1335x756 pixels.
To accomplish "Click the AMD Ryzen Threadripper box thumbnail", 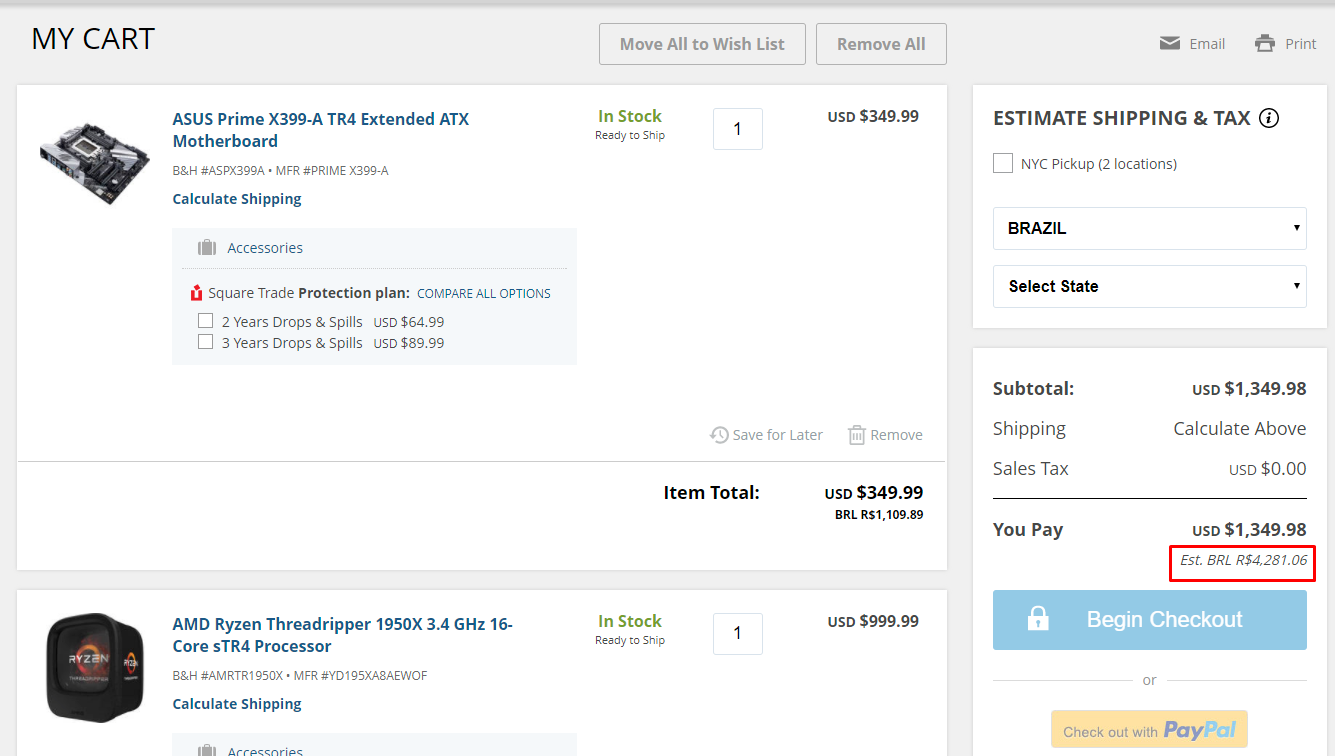I will pyautogui.click(x=95, y=667).
